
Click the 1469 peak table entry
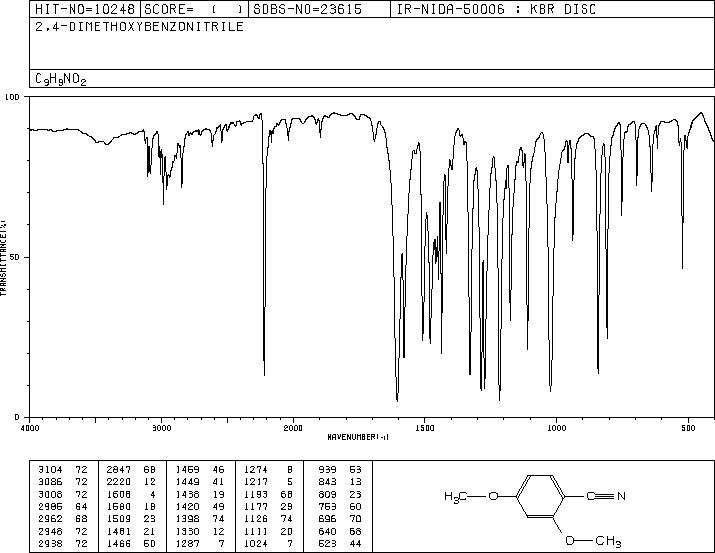(200, 470)
